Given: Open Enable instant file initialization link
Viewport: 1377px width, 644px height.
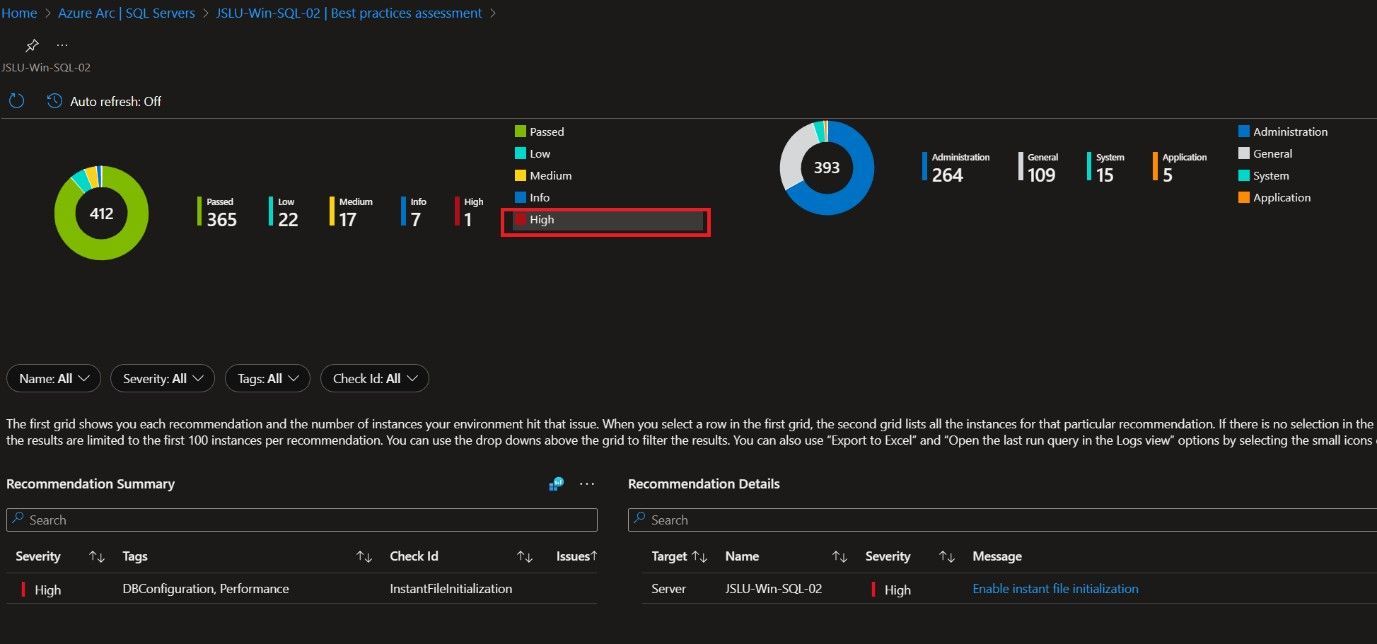Looking at the screenshot, I should (1055, 589).
